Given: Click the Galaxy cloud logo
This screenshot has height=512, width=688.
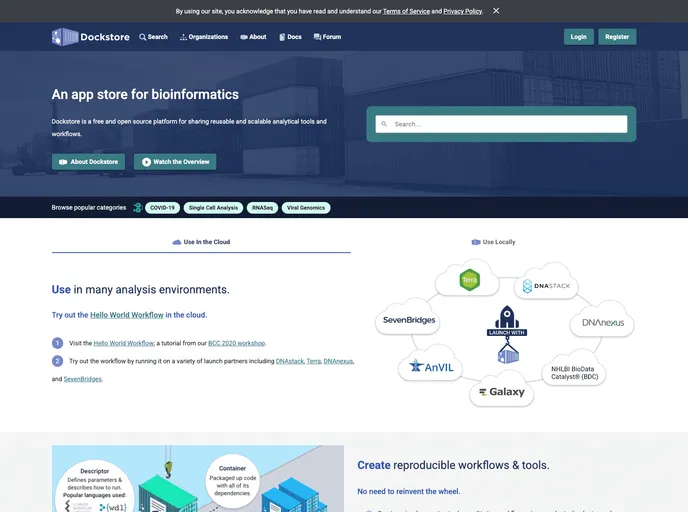Looking at the screenshot, I should 502,392.
